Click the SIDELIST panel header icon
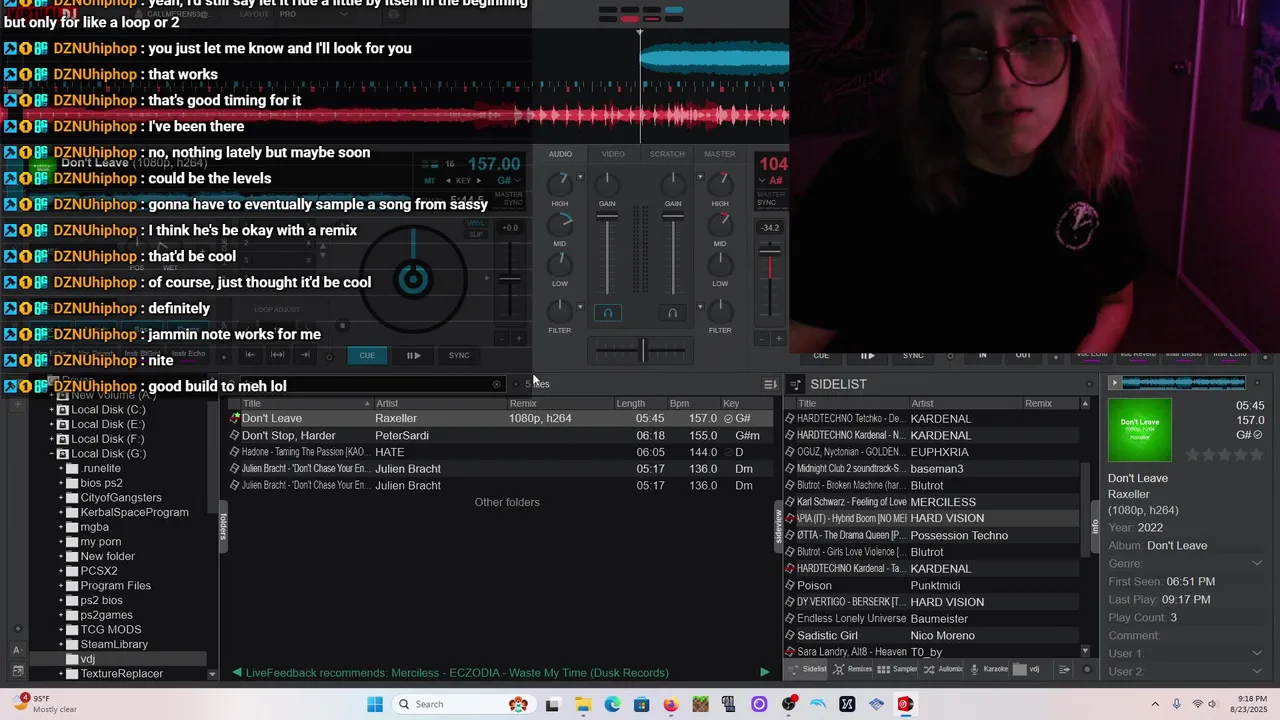This screenshot has height=720, width=1280. pos(796,384)
